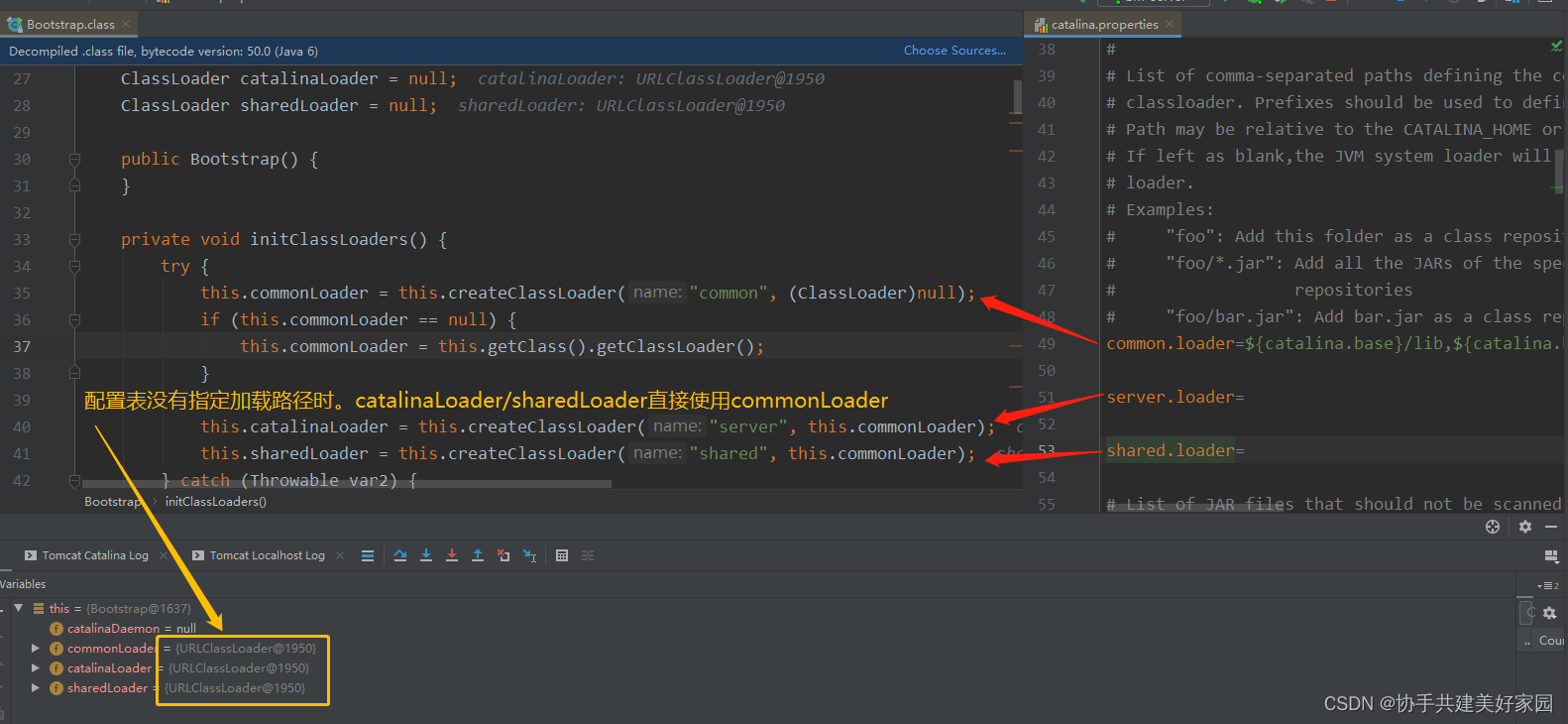Viewport: 1568px width, 724px height.
Task: Click the Choose Sources... link
Action: [x=954, y=51]
